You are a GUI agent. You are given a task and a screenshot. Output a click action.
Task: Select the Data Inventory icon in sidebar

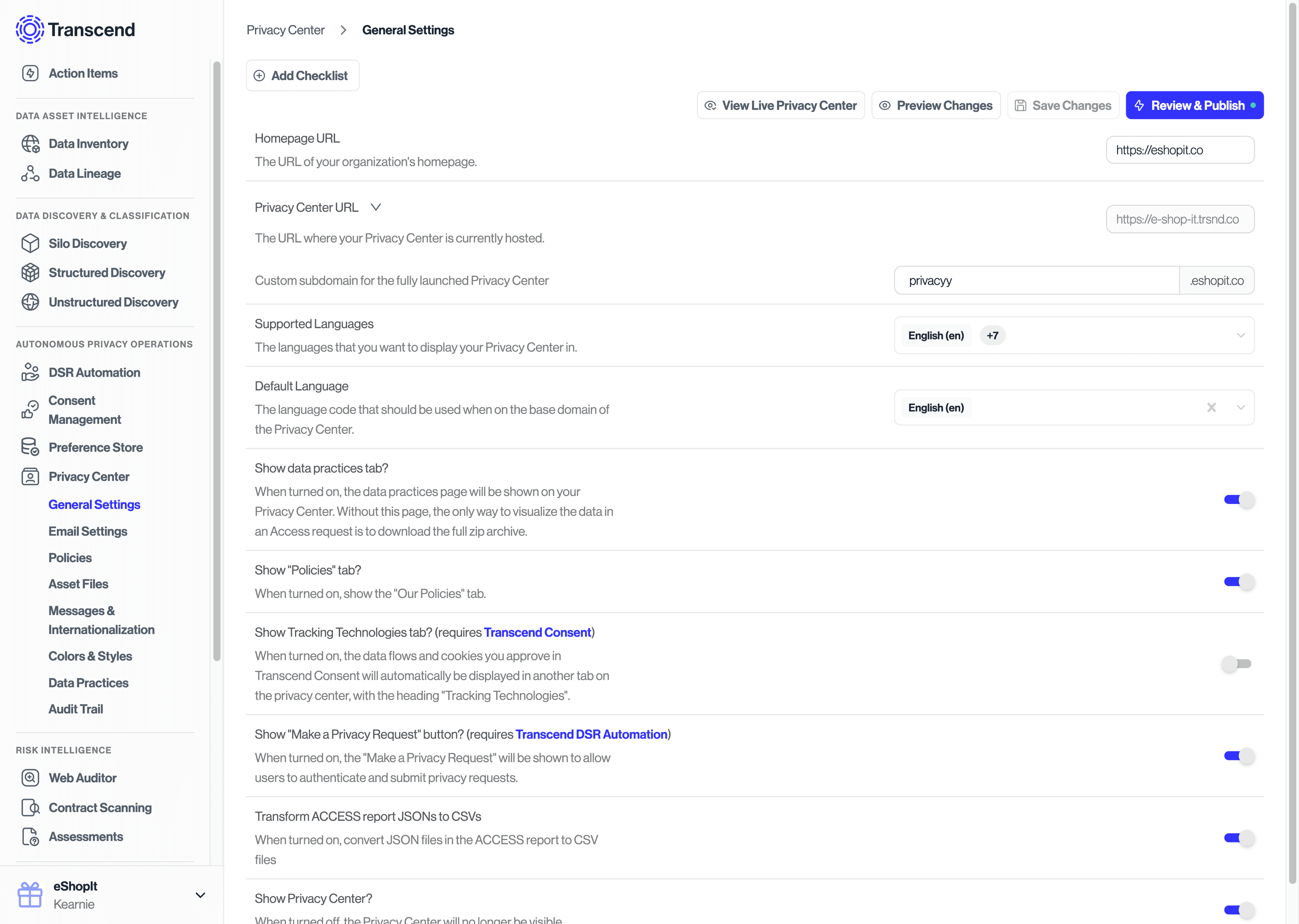30,143
